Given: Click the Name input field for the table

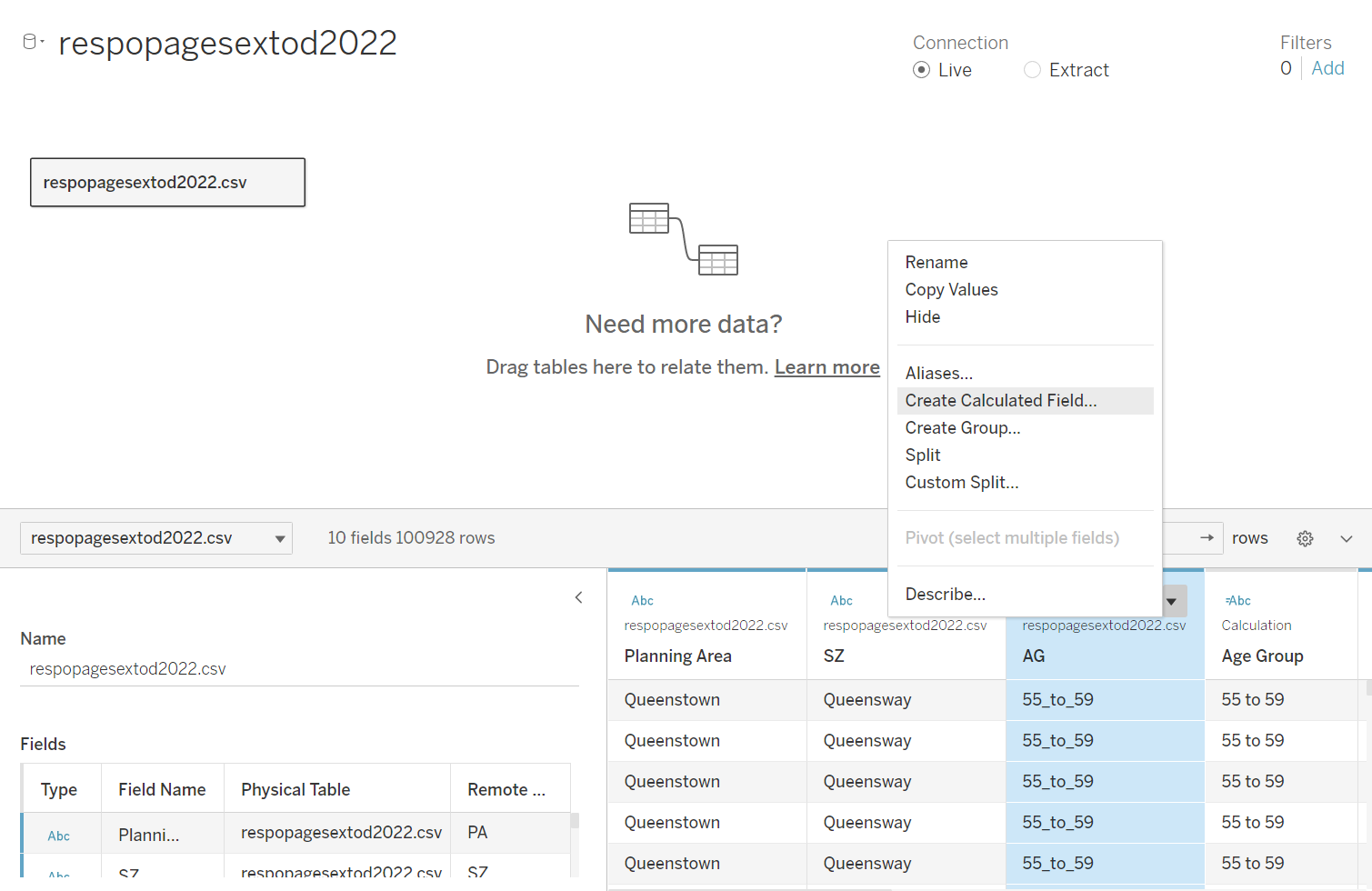Looking at the screenshot, I should [x=299, y=669].
